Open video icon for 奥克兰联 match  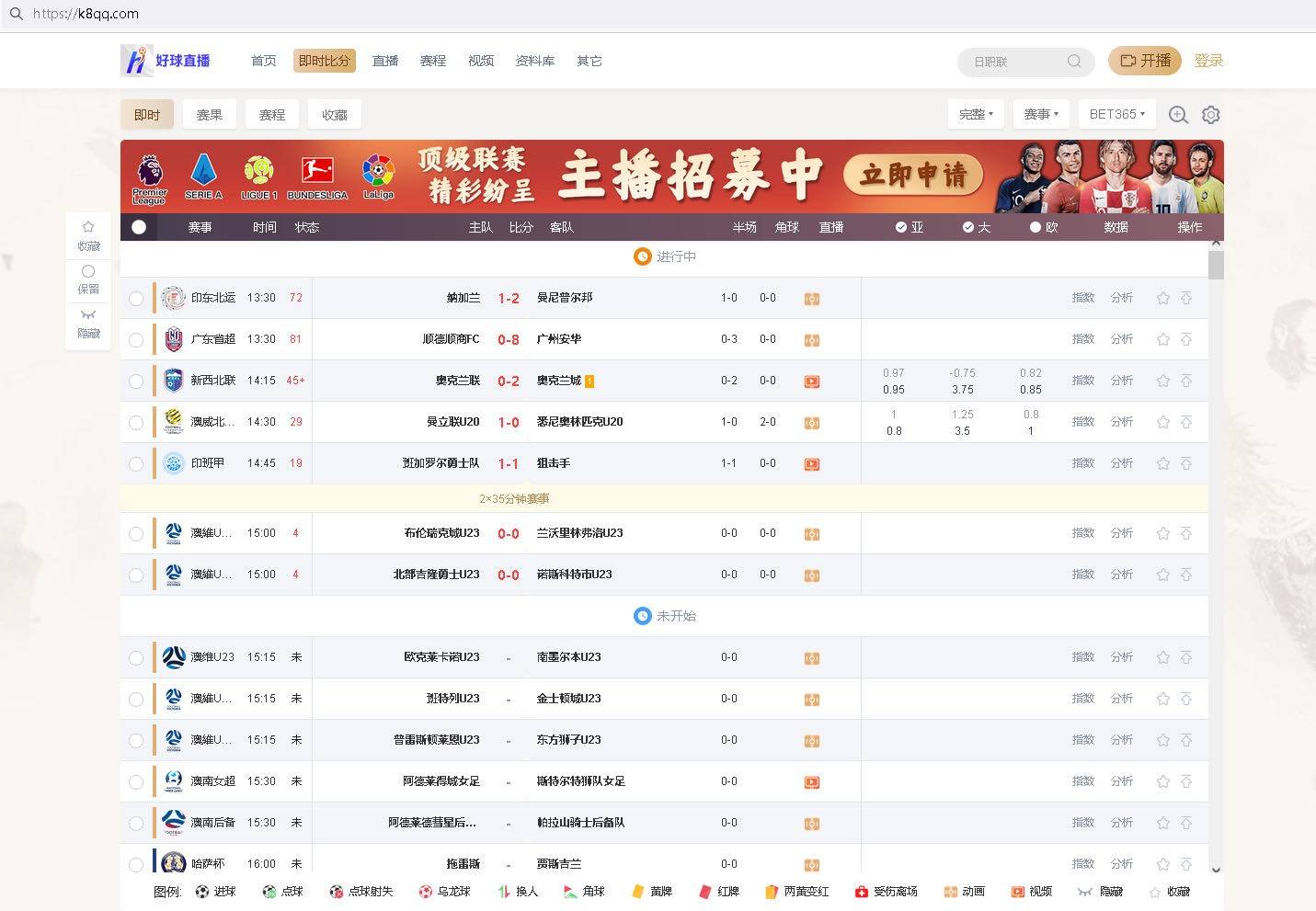tap(812, 381)
